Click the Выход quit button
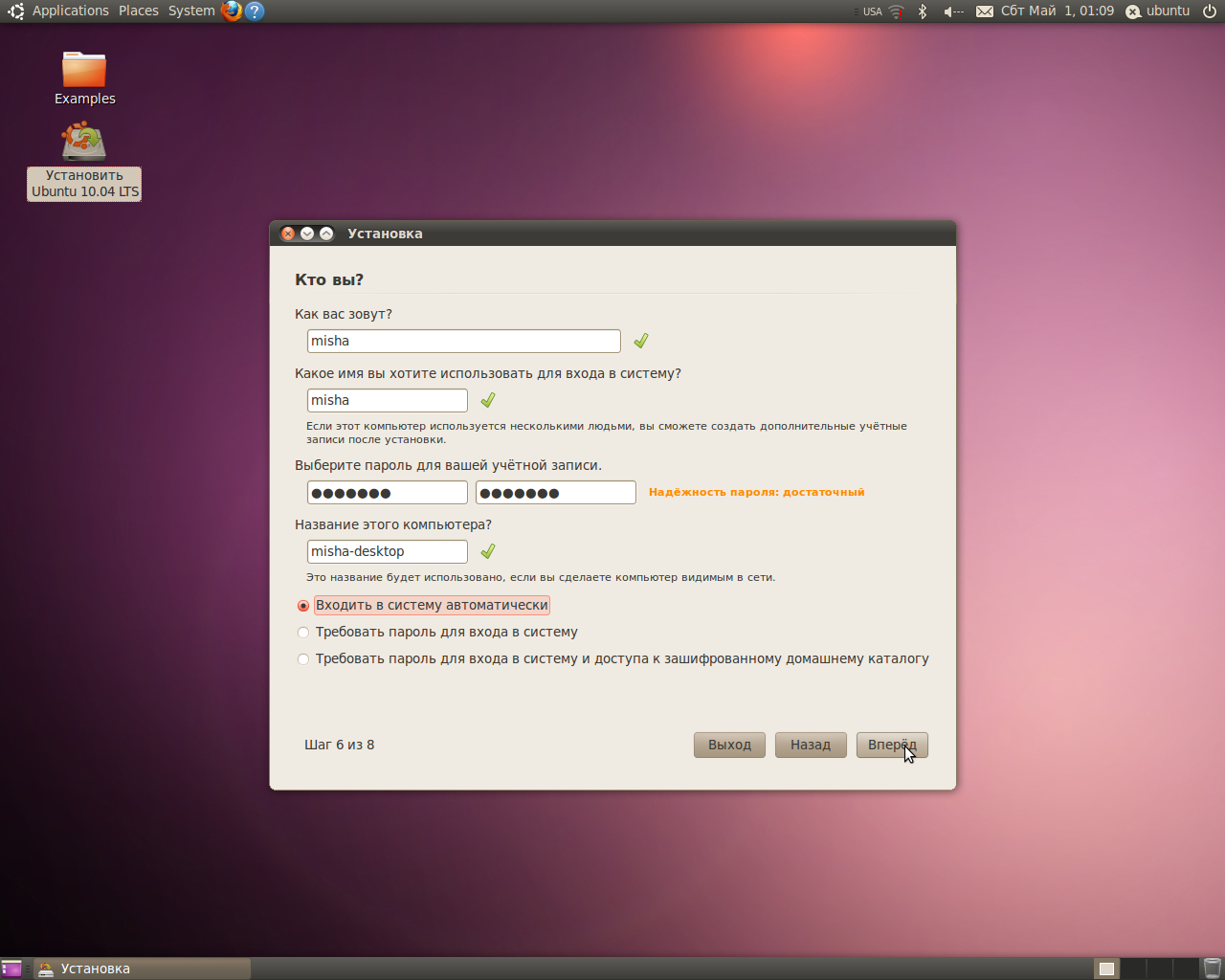This screenshot has width=1225, height=980. 729,745
